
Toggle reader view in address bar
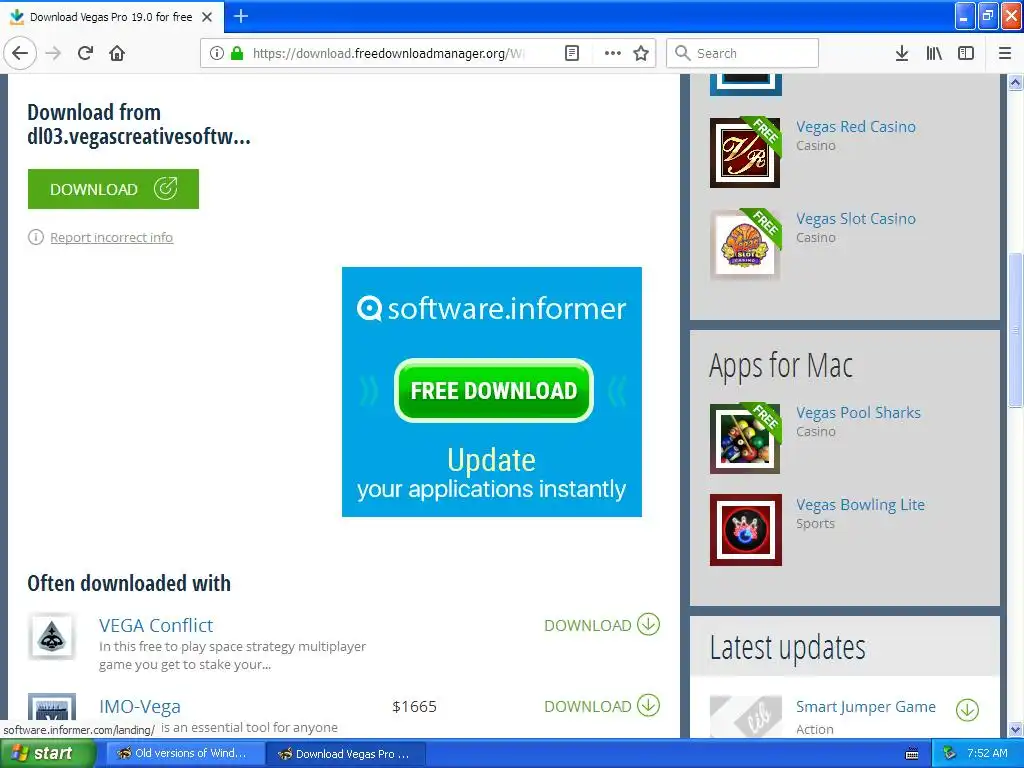[x=571, y=53]
